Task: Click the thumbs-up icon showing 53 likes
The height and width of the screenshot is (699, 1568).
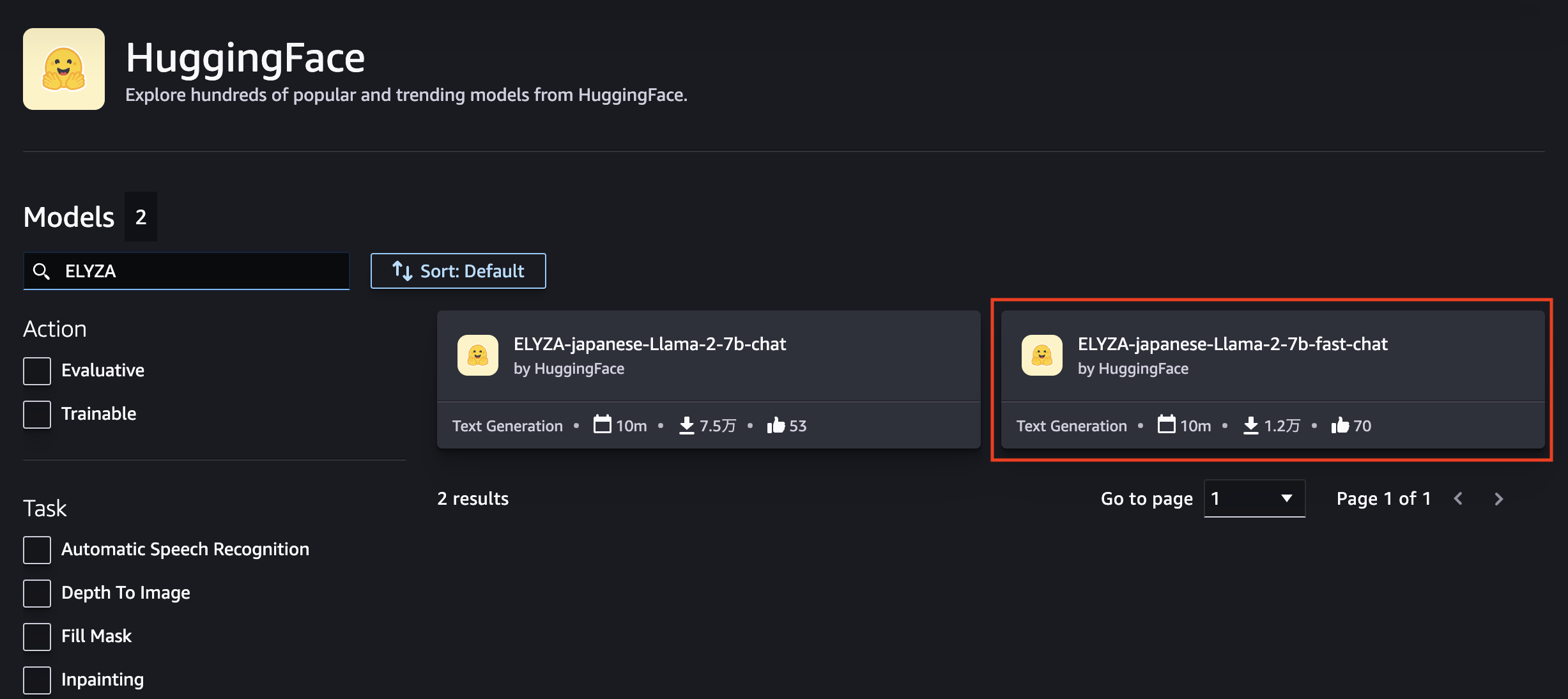Action: click(x=776, y=426)
